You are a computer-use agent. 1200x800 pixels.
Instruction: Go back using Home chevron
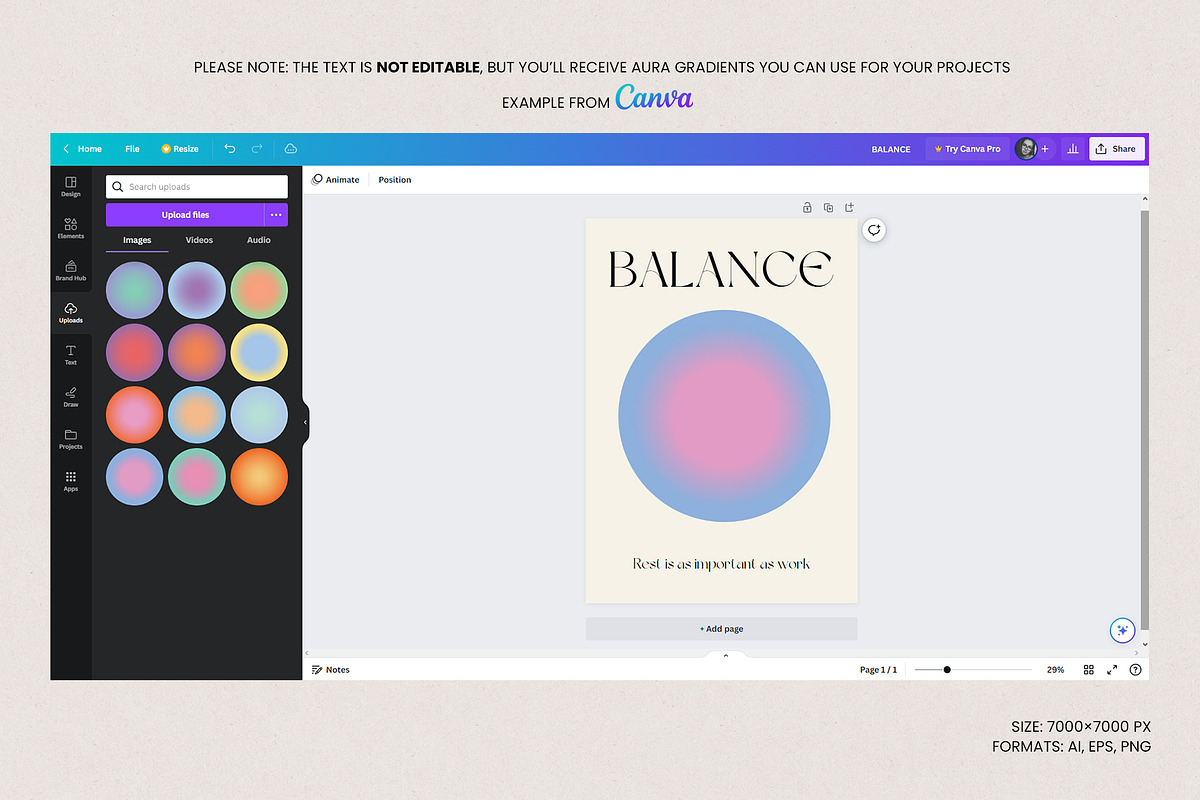pyautogui.click(x=66, y=149)
